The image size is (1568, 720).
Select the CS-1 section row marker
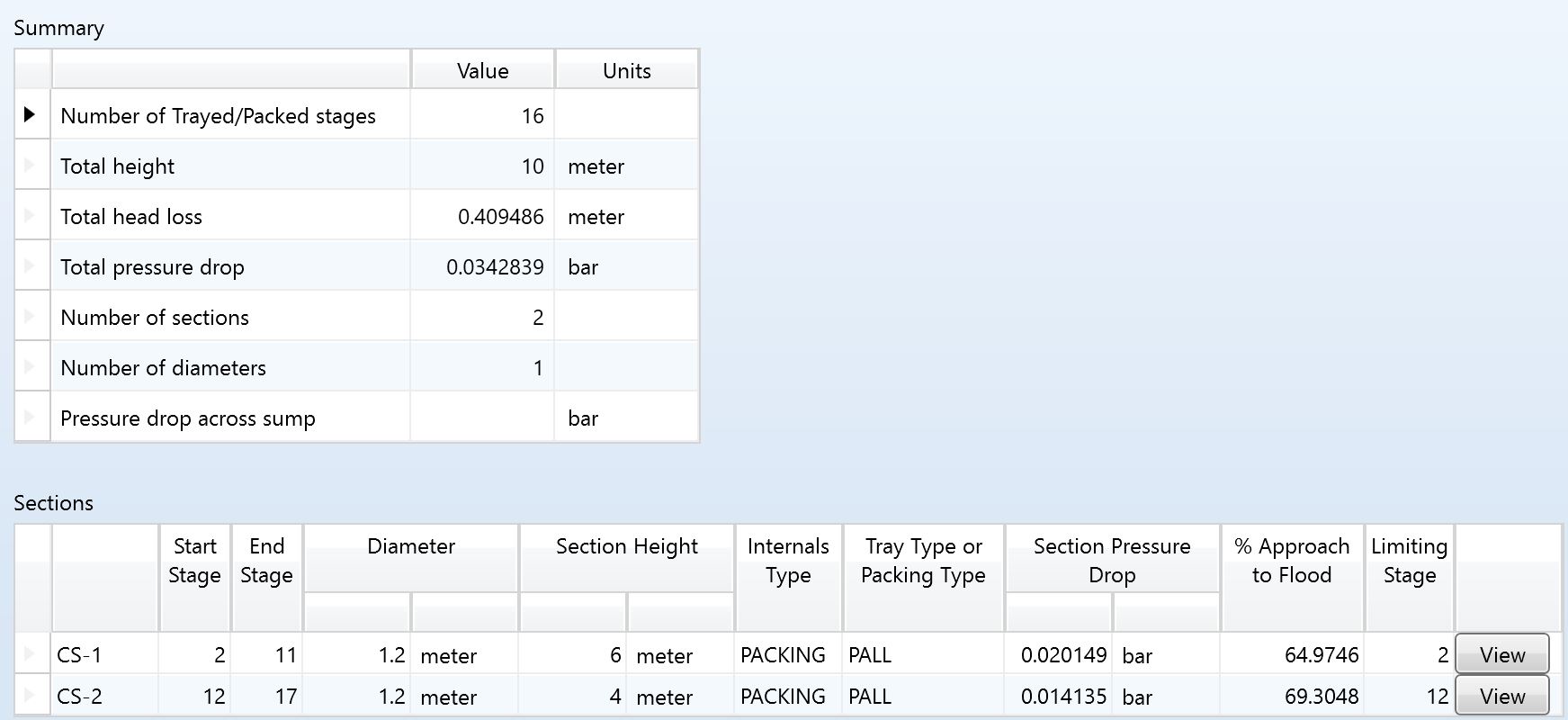[x=31, y=654]
